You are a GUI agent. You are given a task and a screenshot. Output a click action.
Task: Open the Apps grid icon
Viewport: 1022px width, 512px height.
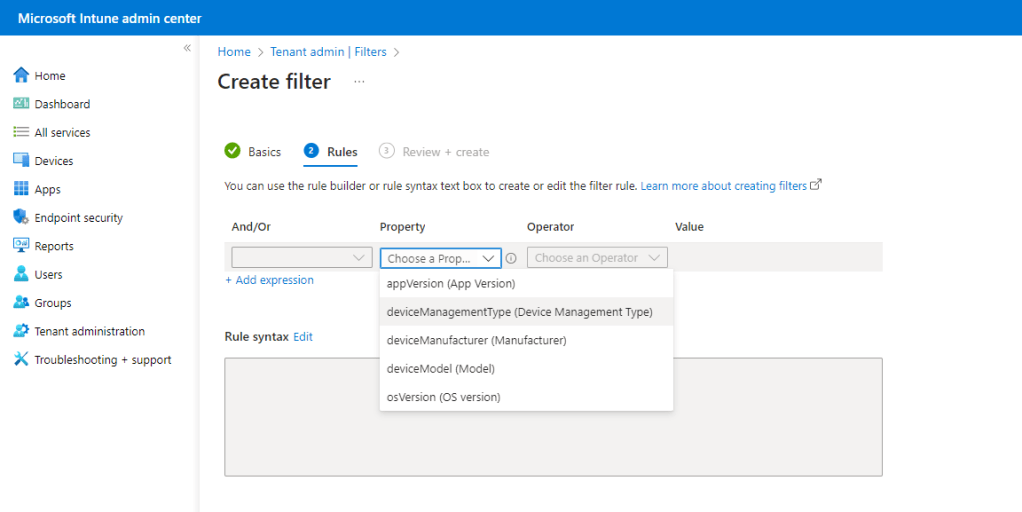[x=21, y=189]
